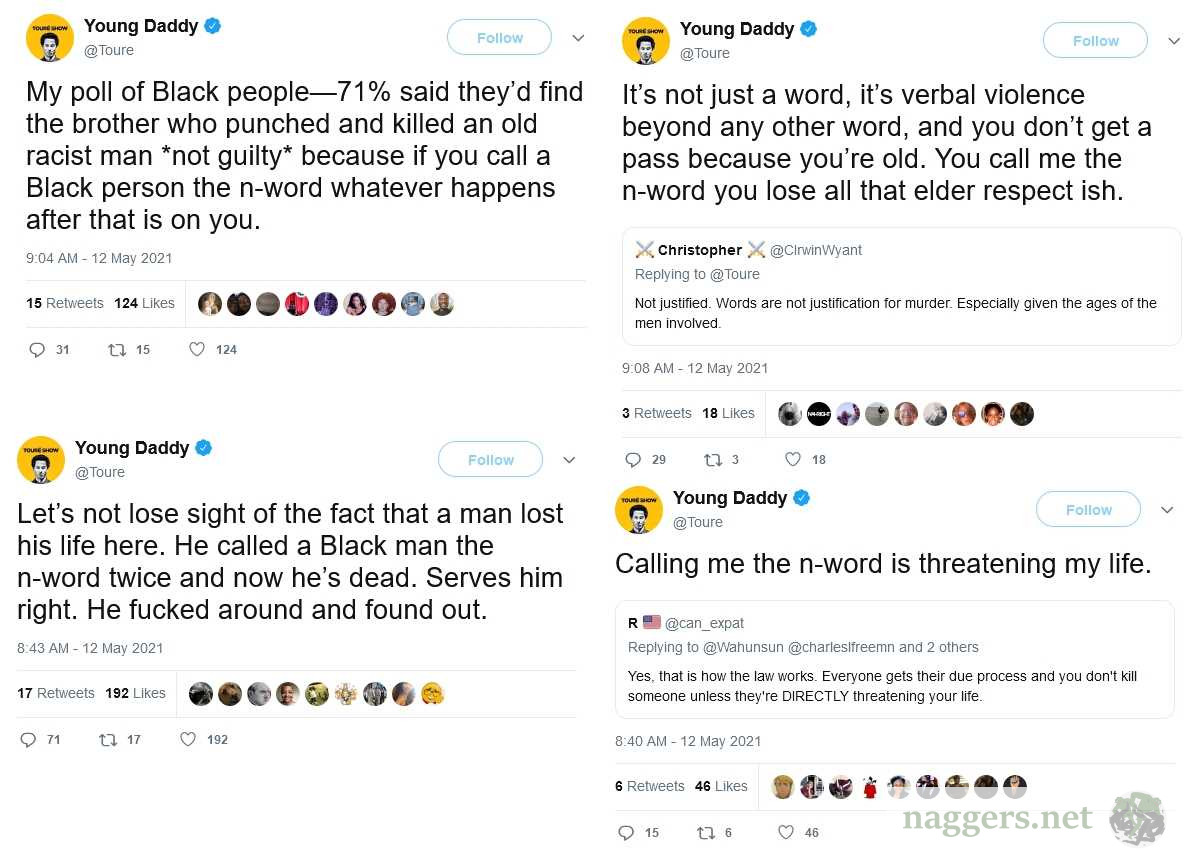Viewport: 1188px width, 856px height.
Task: Expand options chevron on the 9:08 AM tweet
Action: tap(1174, 41)
